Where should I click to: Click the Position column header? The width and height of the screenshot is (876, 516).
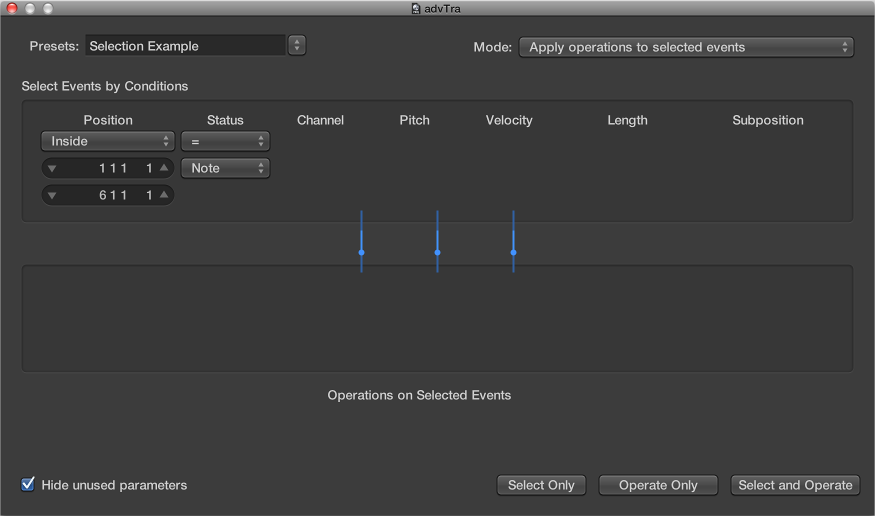[108, 120]
